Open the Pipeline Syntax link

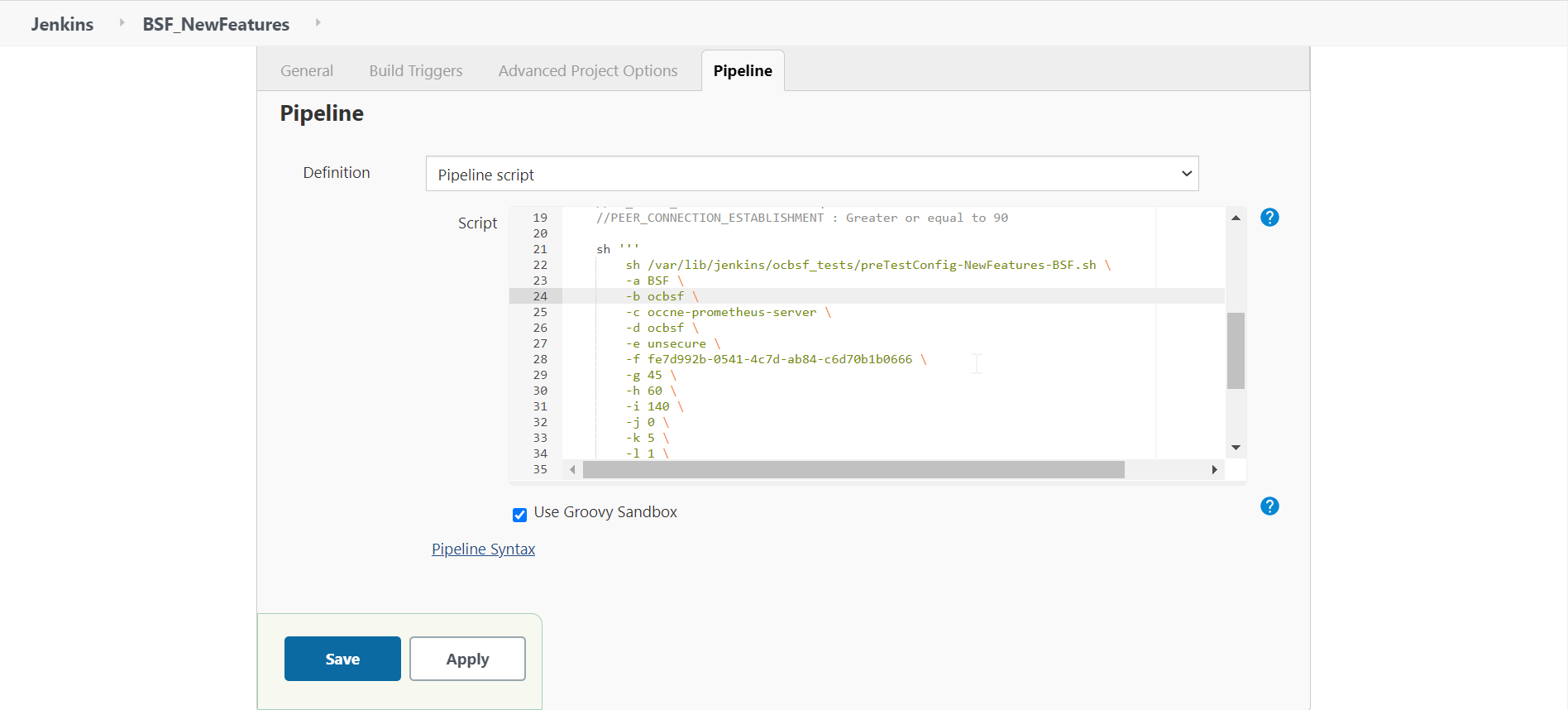483,549
